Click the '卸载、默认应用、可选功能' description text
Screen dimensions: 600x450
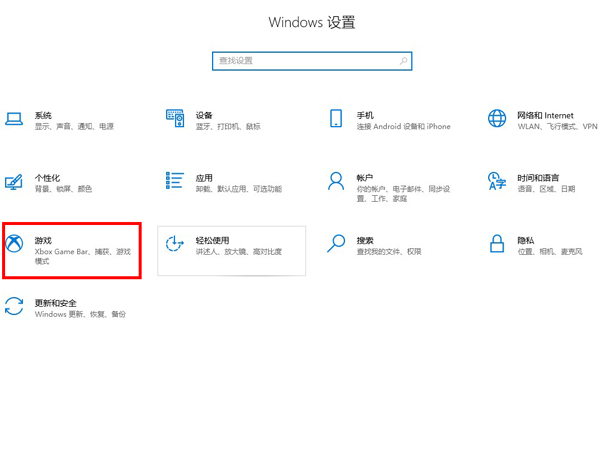point(238,189)
